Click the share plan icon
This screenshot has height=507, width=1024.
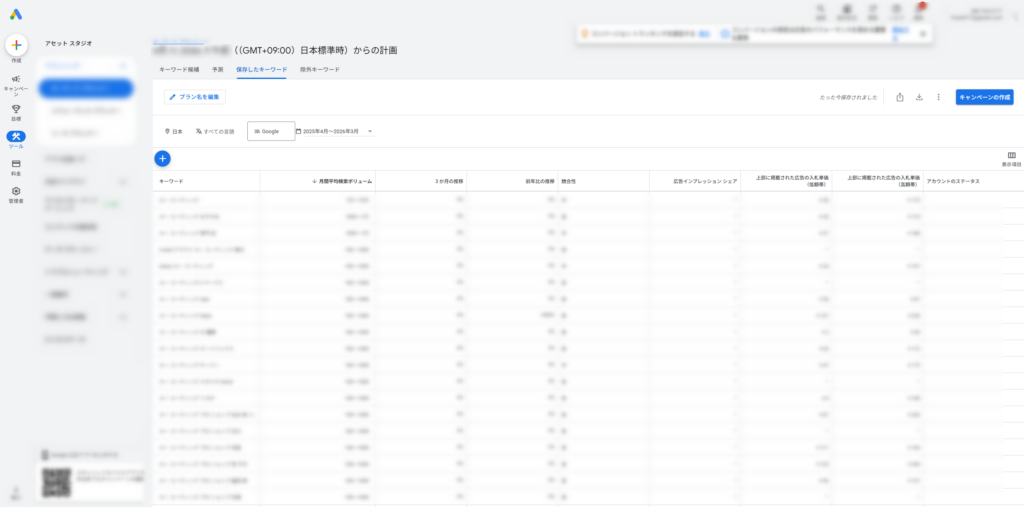click(900, 97)
